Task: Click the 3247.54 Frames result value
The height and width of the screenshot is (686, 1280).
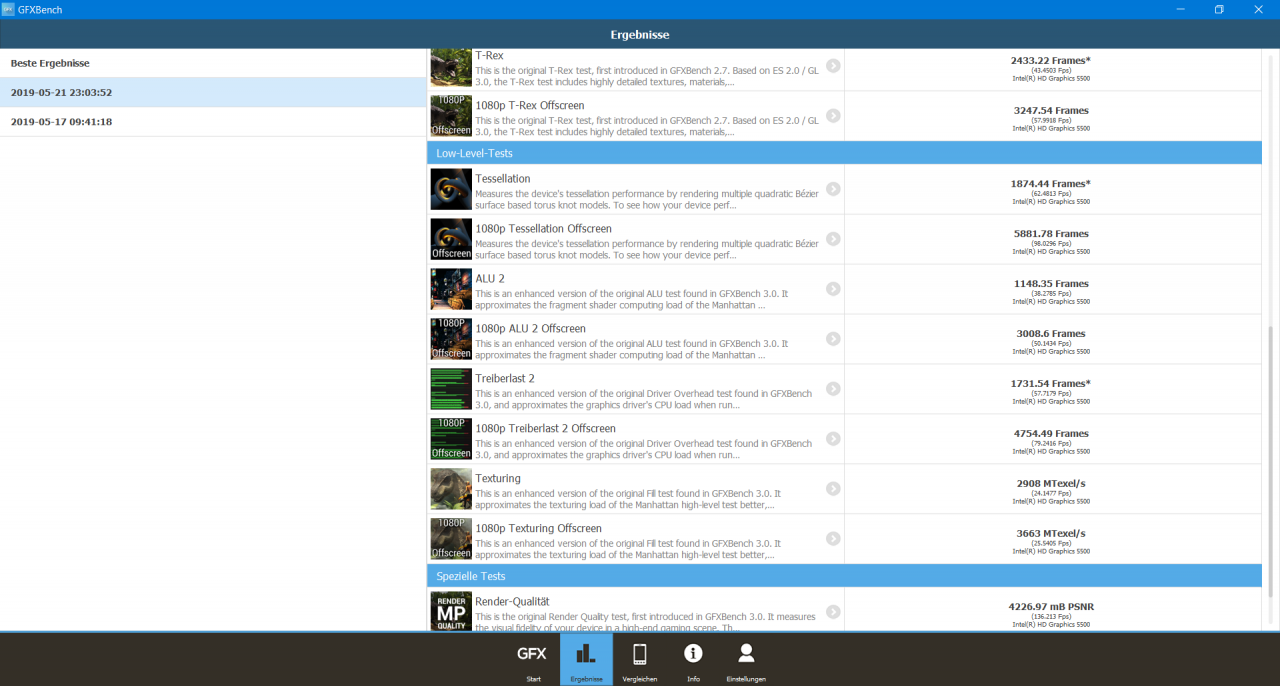Action: click(x=1051, y=111)
